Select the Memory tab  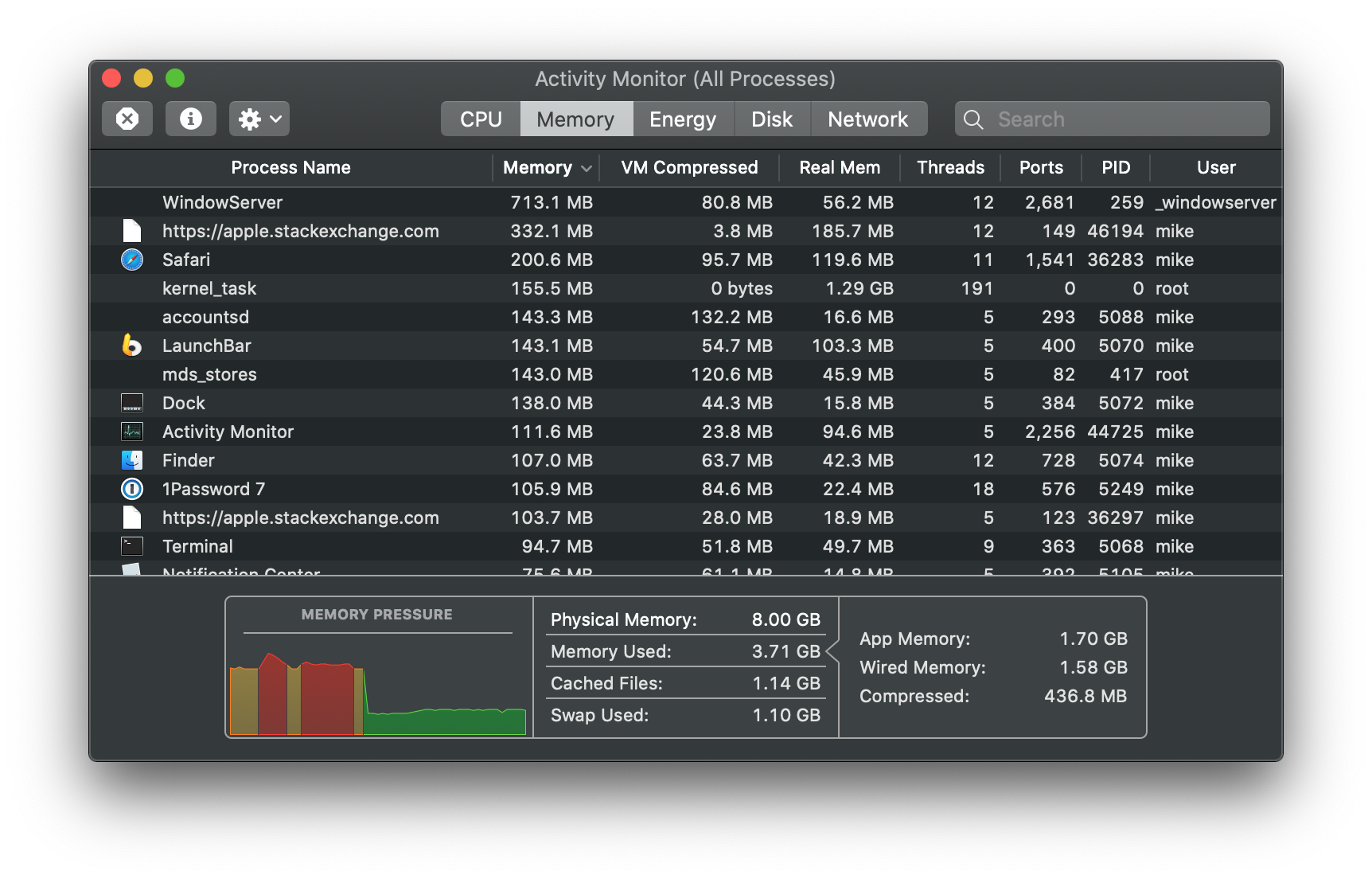(576, 119)
